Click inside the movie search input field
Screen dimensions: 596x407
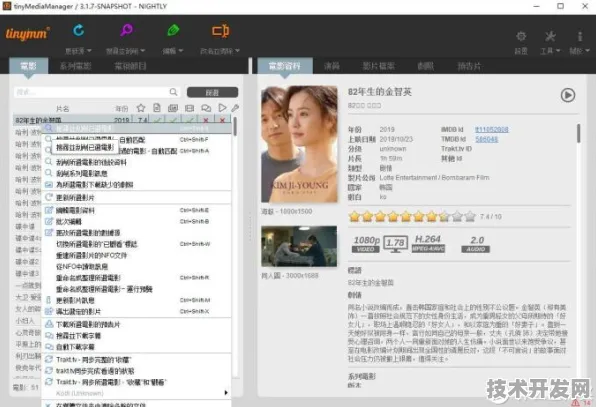pyautogui.click(x=91, y=92)
